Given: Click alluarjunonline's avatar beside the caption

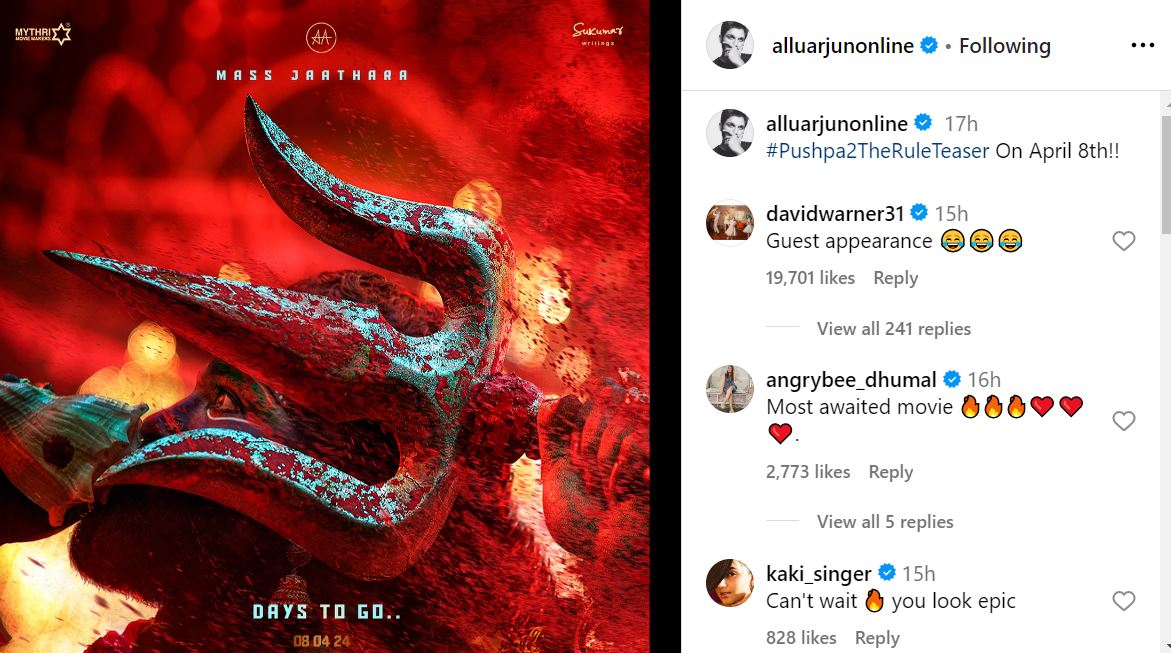Looking at the screenshot, I should point(730,133).
